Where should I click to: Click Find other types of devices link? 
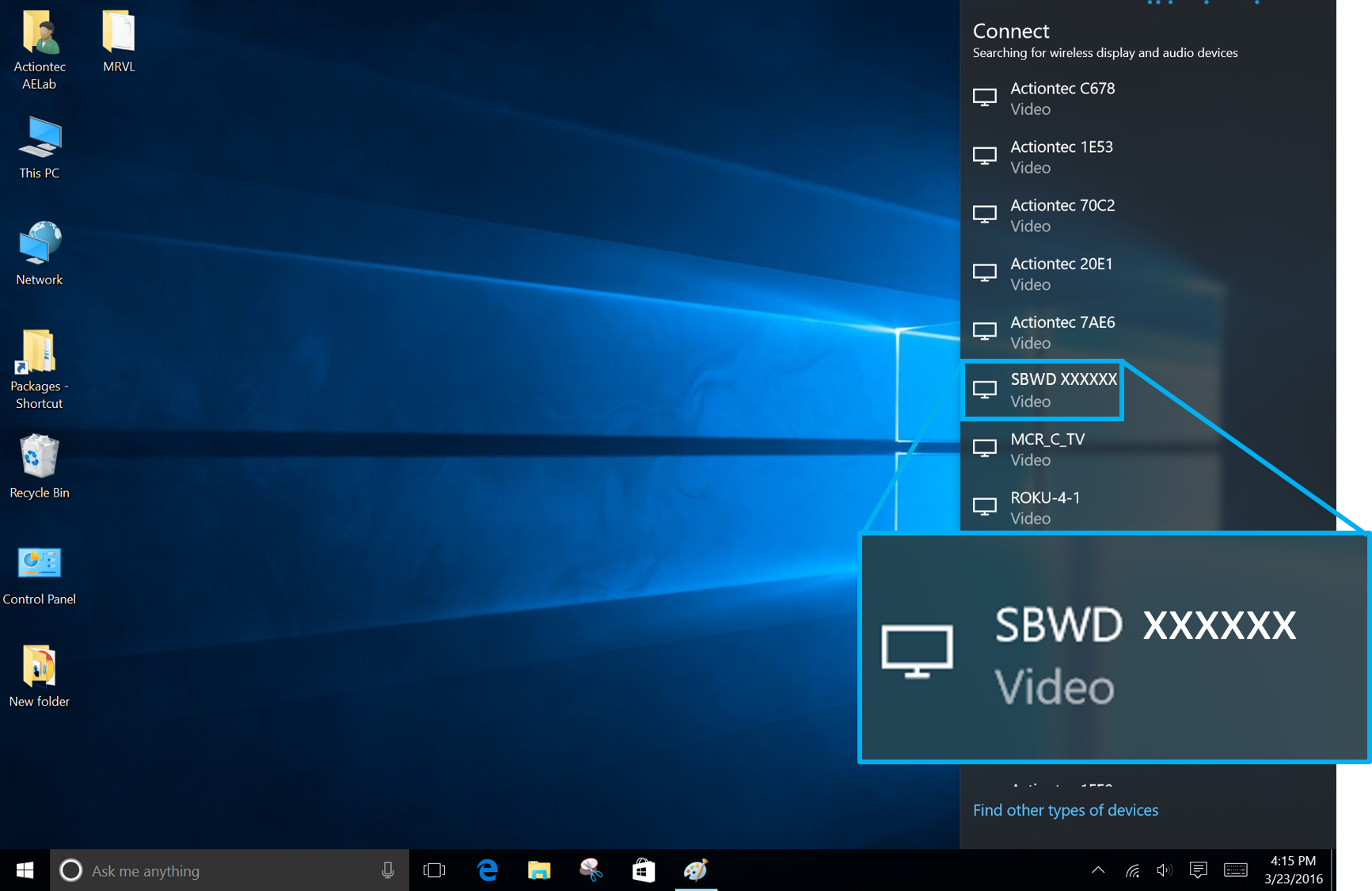1065,810
